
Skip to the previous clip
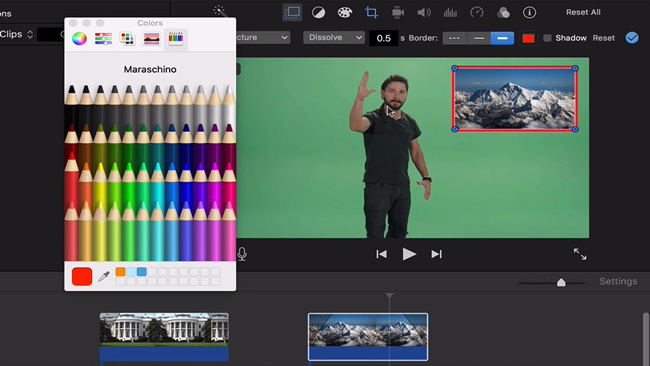(381, 254)
